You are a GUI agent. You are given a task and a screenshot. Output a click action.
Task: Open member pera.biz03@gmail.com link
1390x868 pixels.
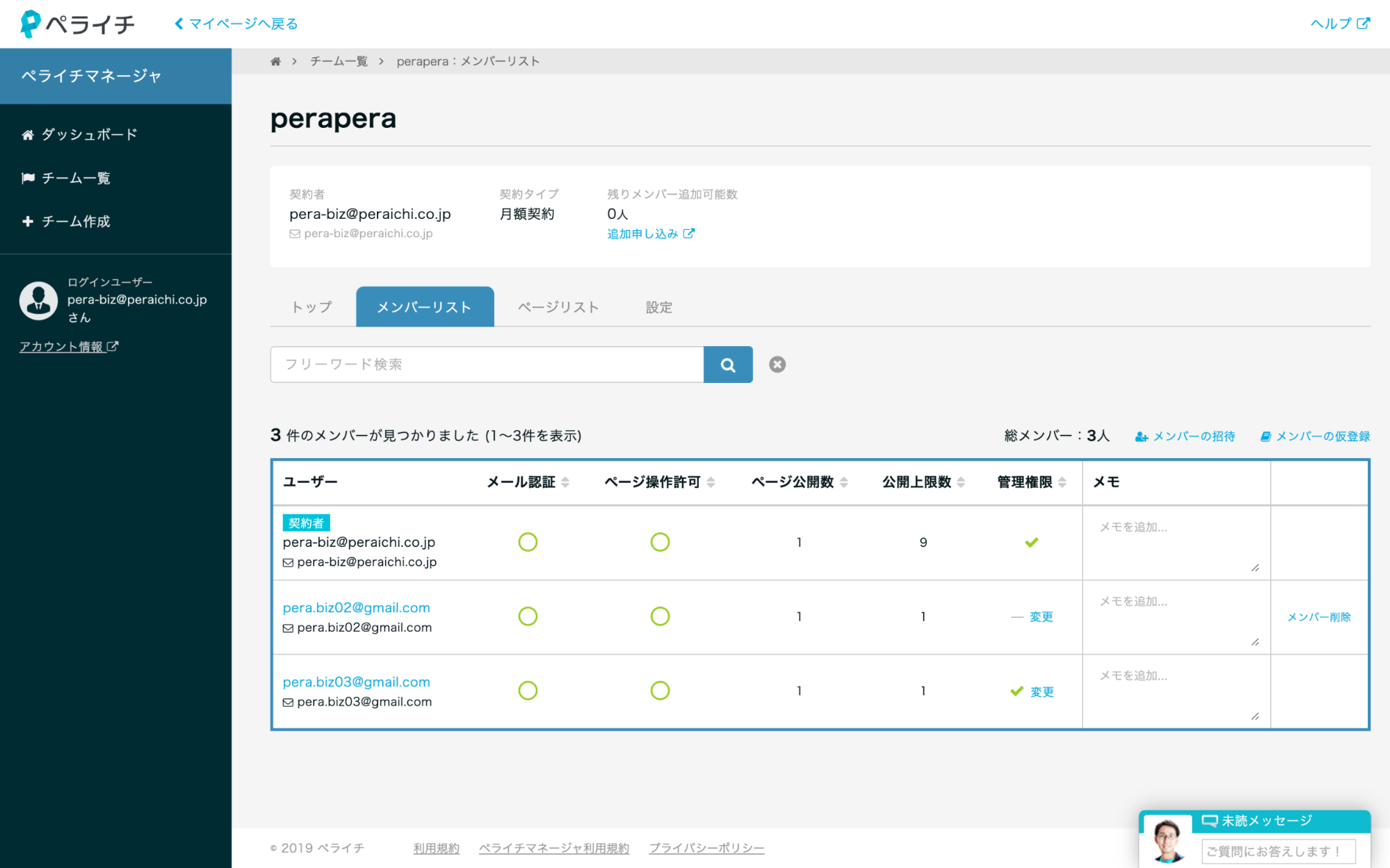tap(356, 682)
